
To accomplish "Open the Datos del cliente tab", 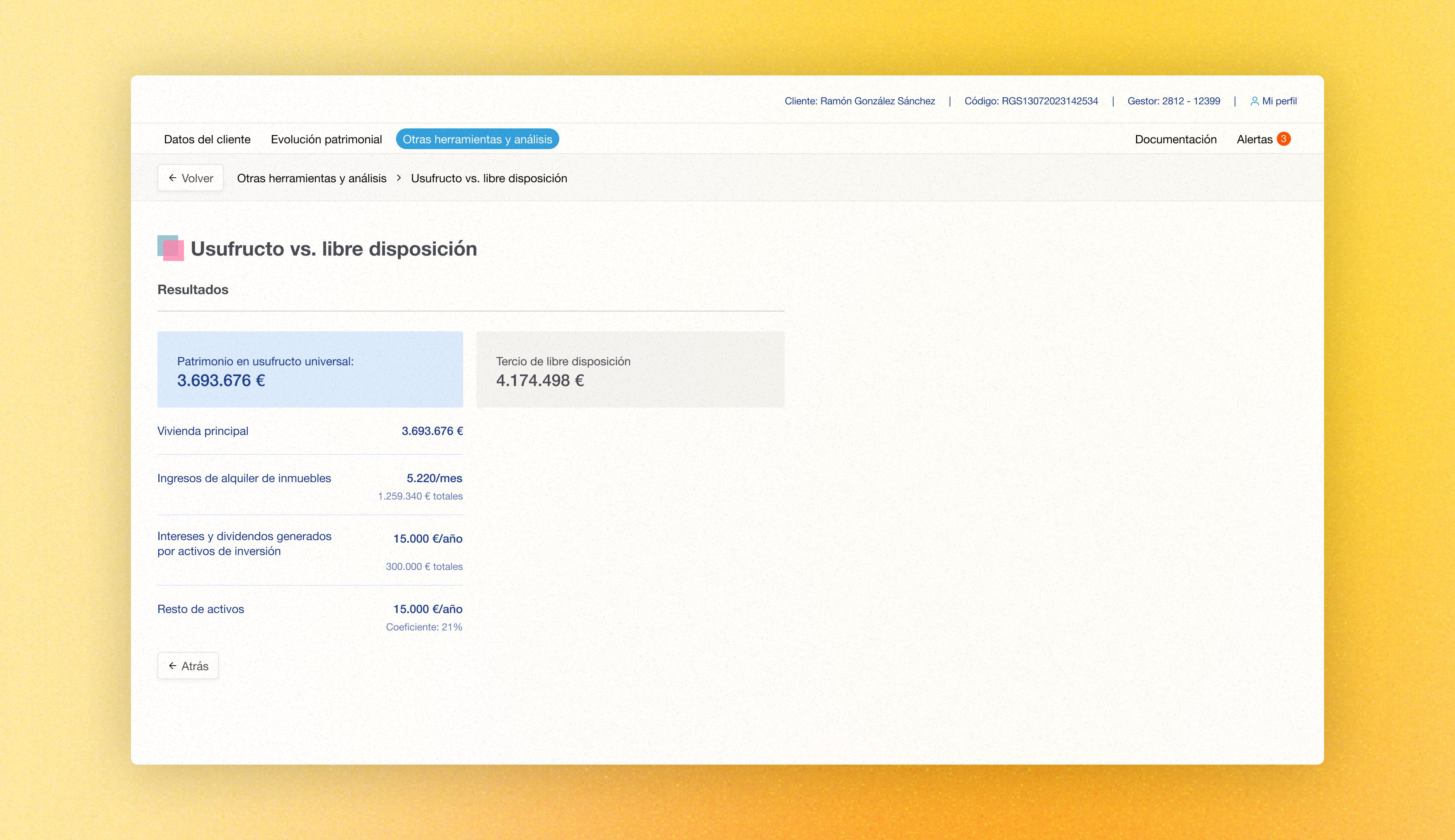I will (207, 139).
